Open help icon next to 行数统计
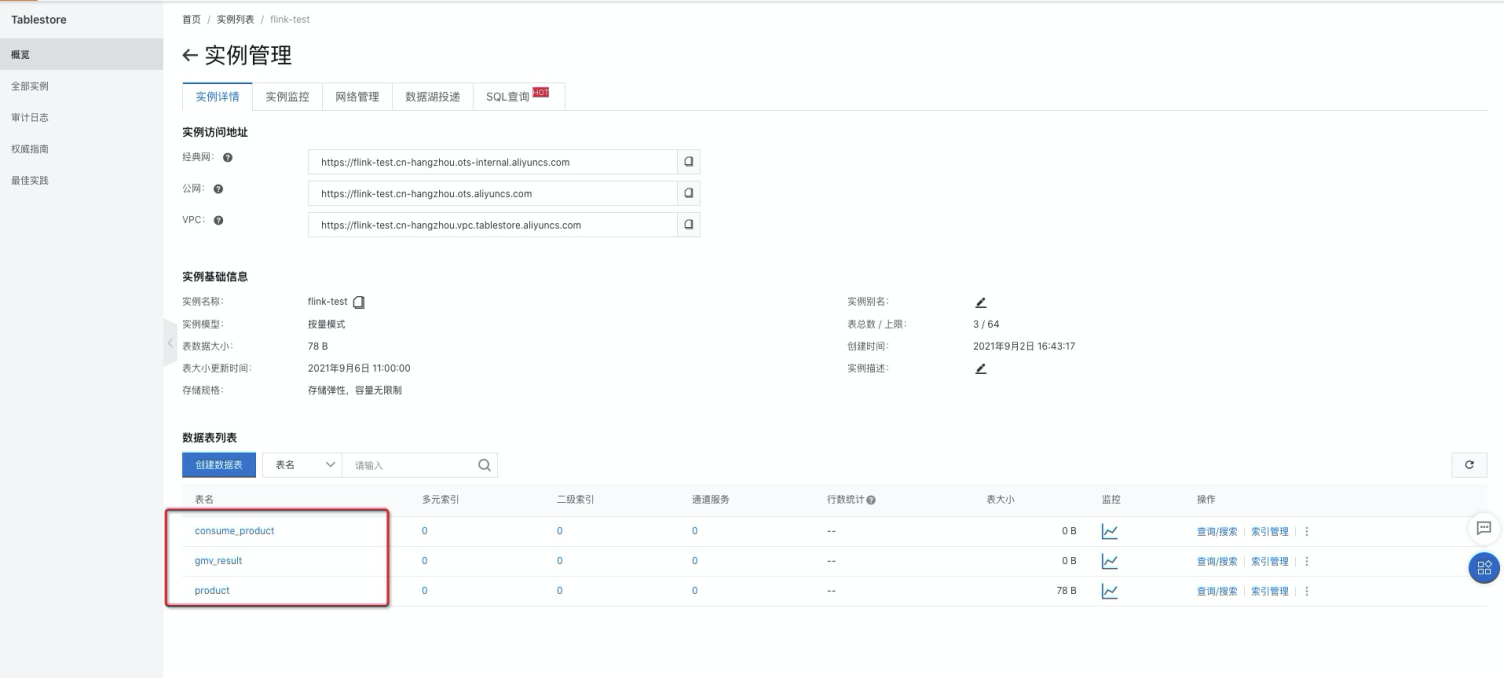The image size is (1504, 678). click(871, 500)
